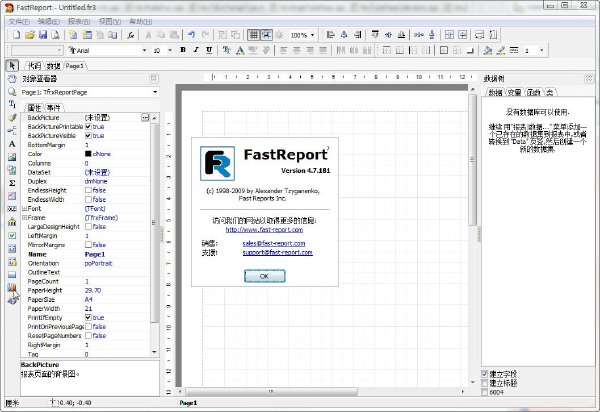Open the 100% zoom dropdown
Image resolution: width=600 pixels, height=412 pixels.
(x=313, y=35)
